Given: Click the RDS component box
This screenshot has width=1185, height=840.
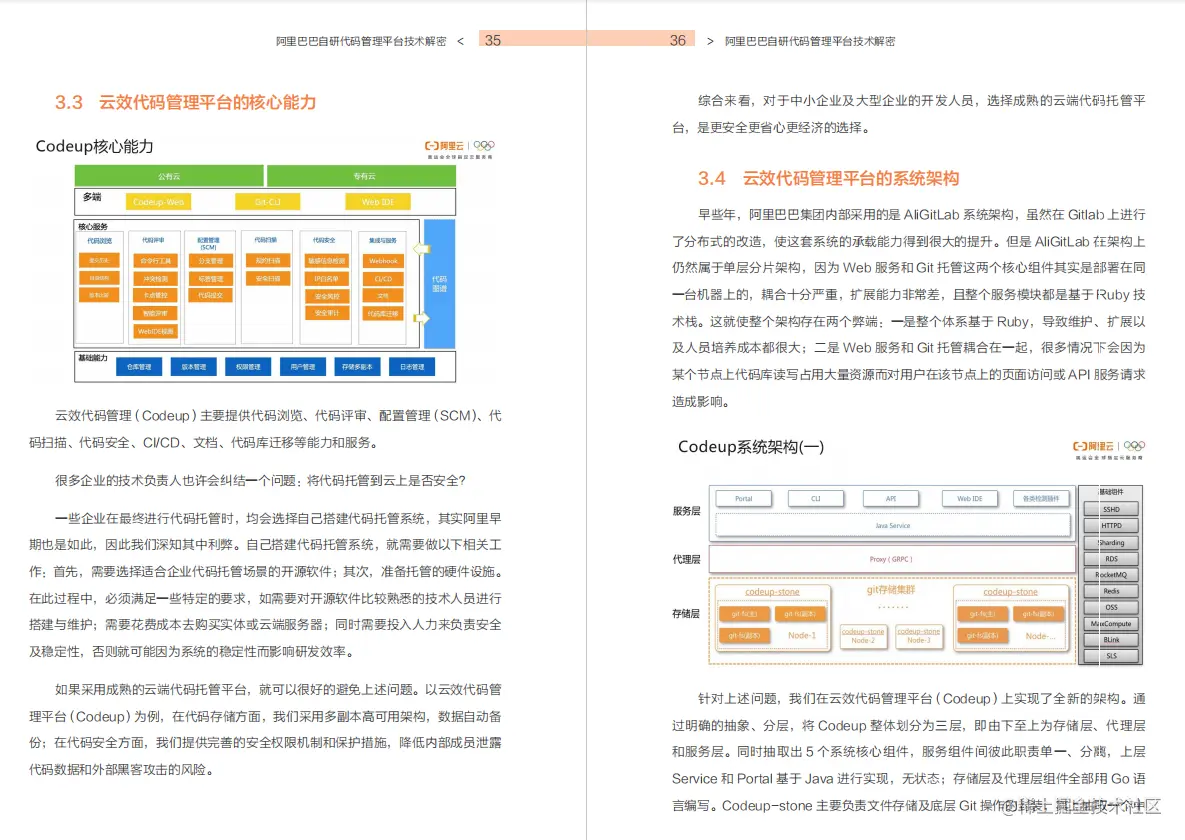Looking at the screenshot, I should point(1111,559).
